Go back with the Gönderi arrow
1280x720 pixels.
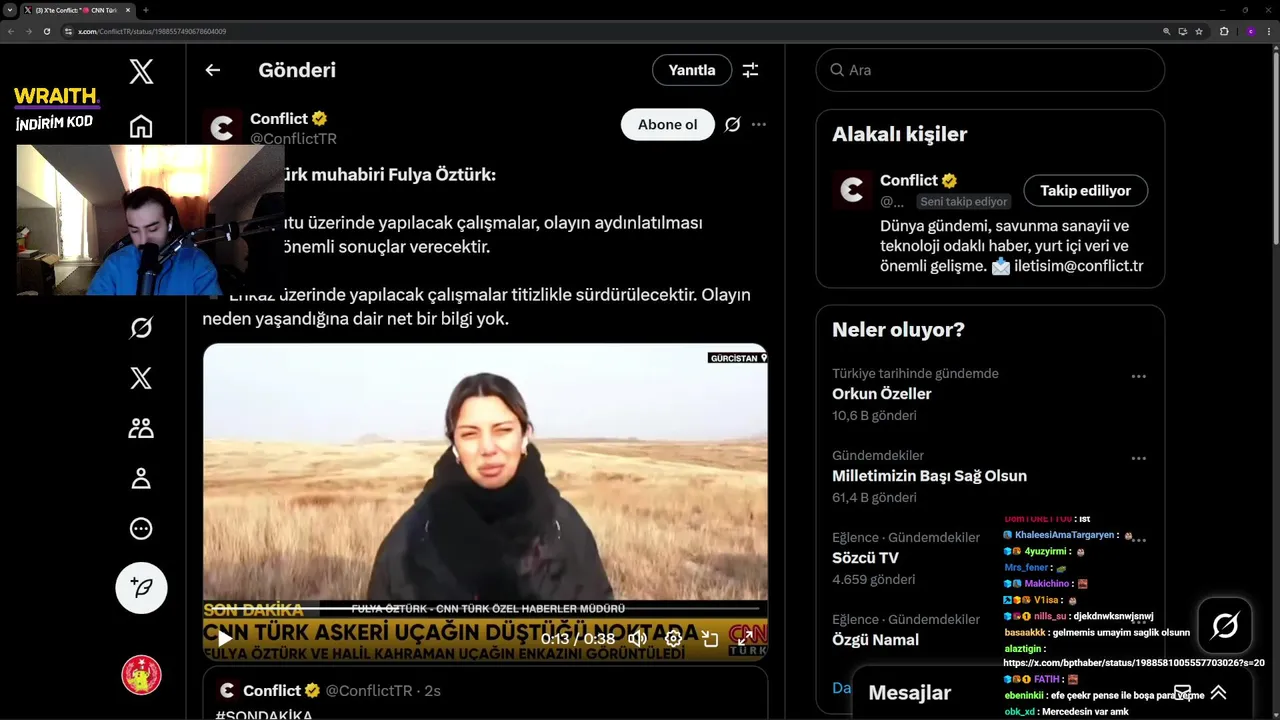tap(212, 70)
